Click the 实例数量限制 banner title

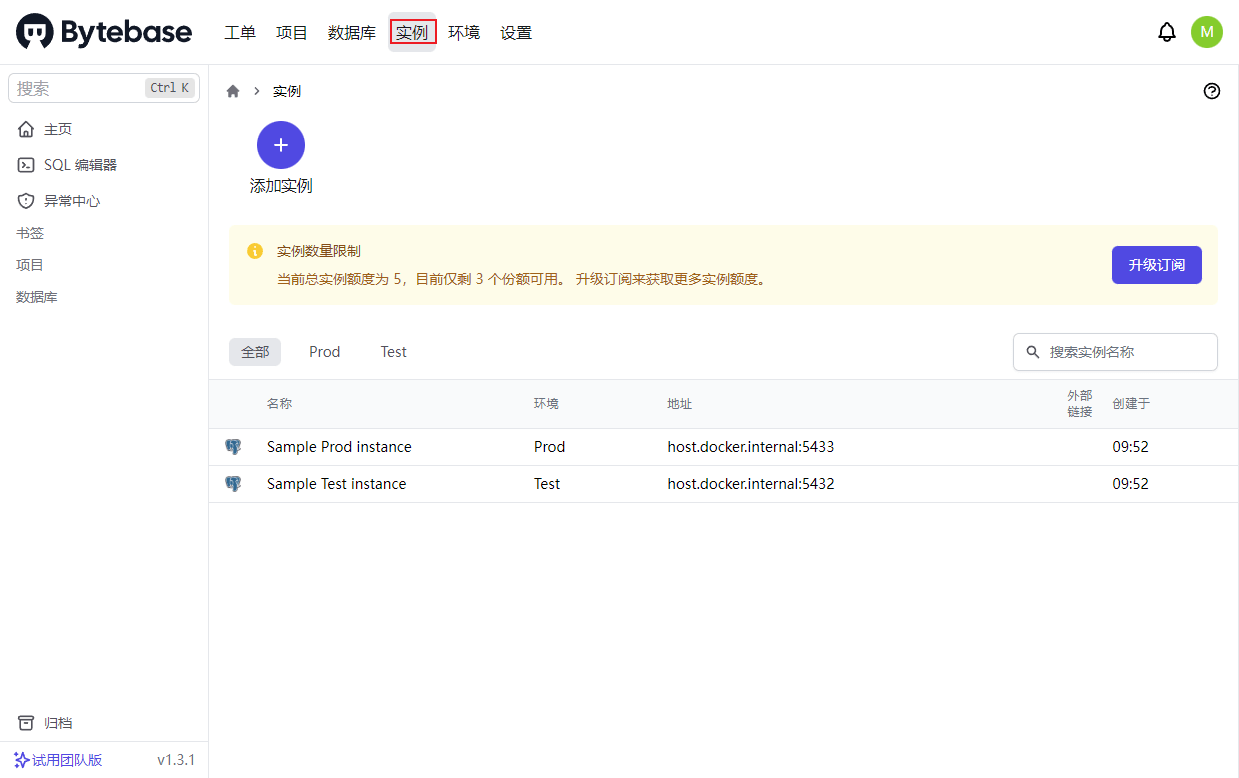pyautogui.click(x=319, y=251)
